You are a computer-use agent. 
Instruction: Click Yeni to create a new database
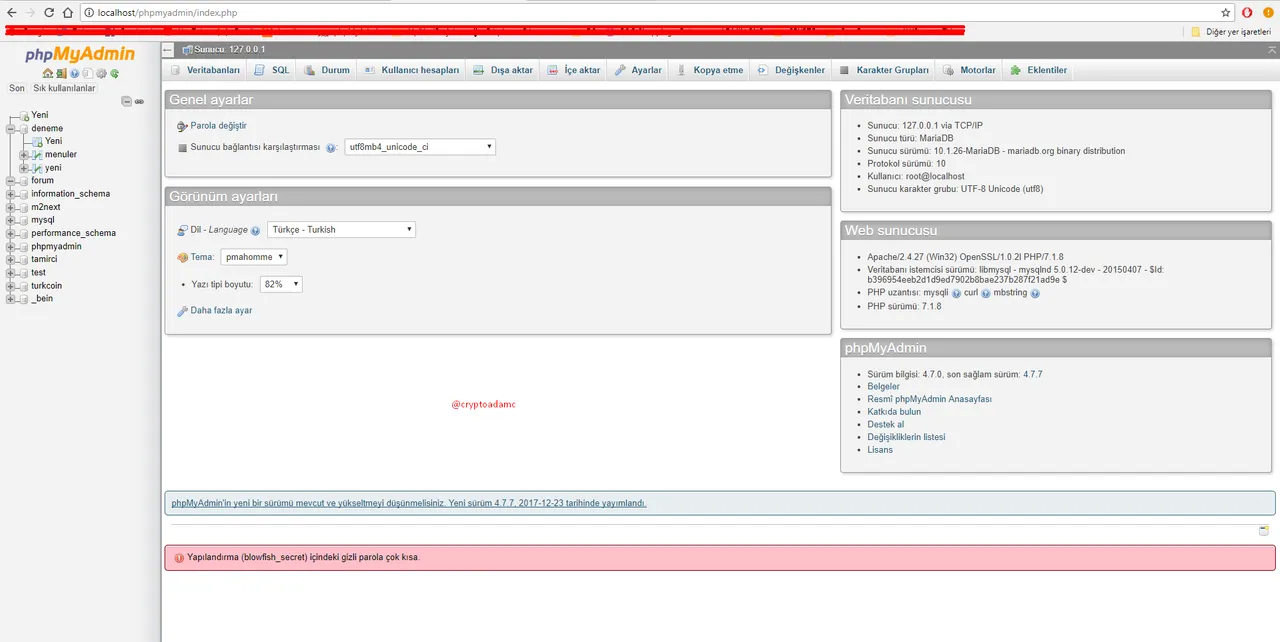point(40,115)
